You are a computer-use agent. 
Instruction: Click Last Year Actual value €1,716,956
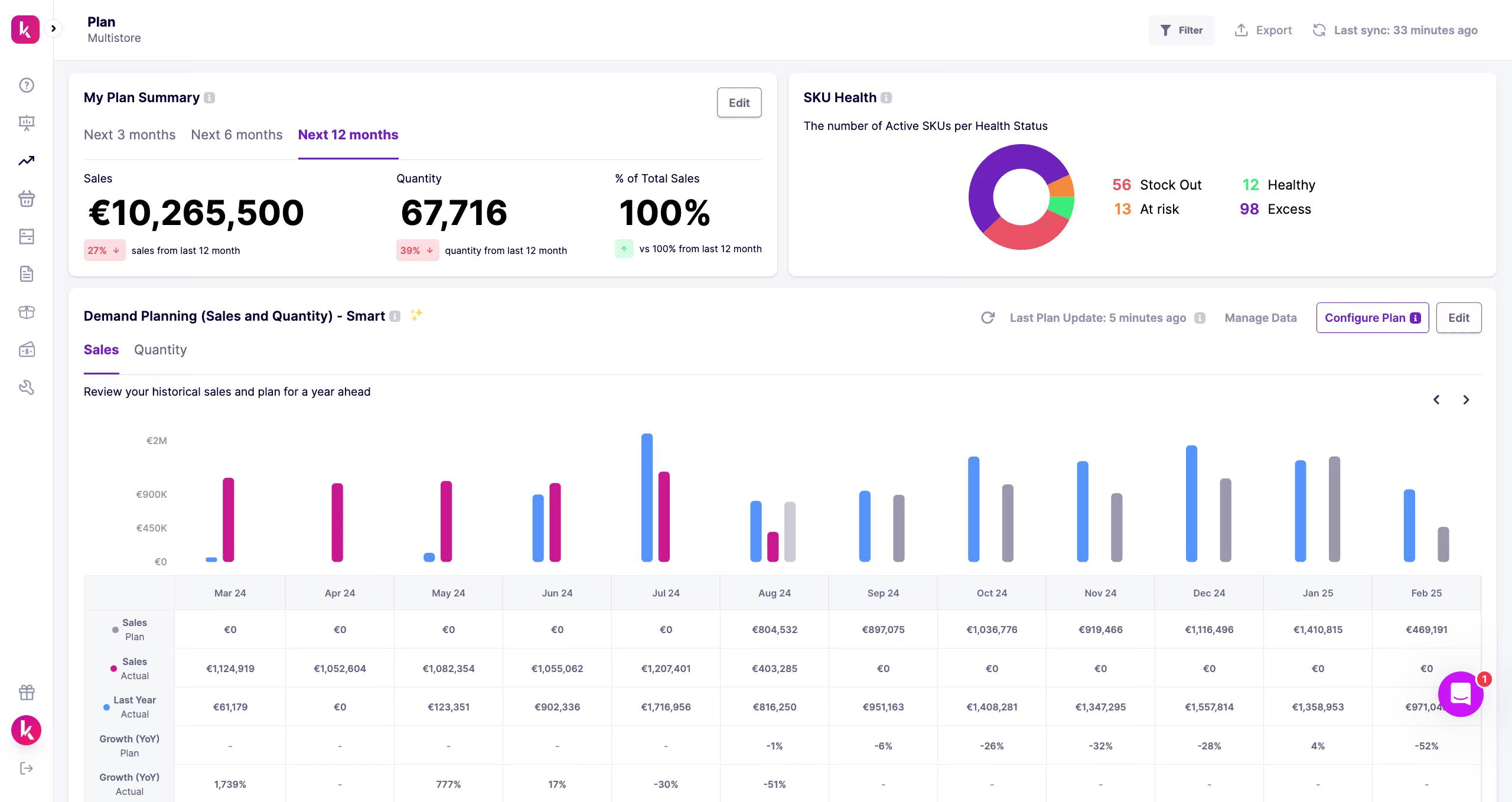pyautogui.click(x=666, y=707)
